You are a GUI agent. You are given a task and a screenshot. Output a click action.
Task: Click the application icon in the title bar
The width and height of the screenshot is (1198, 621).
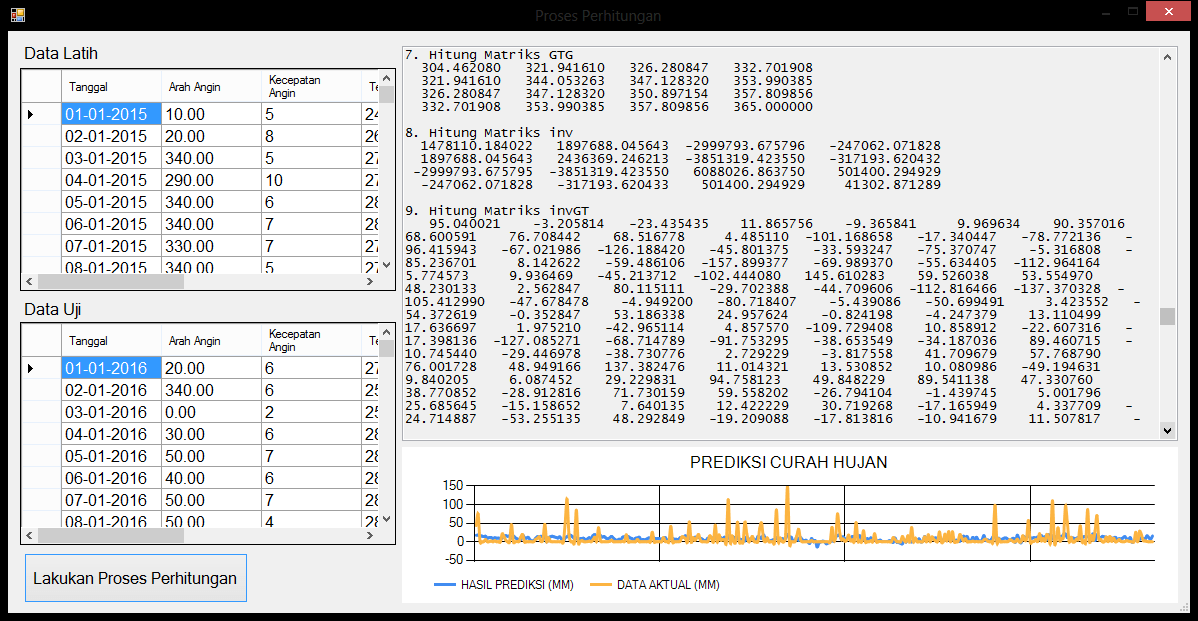coord(17,15)
